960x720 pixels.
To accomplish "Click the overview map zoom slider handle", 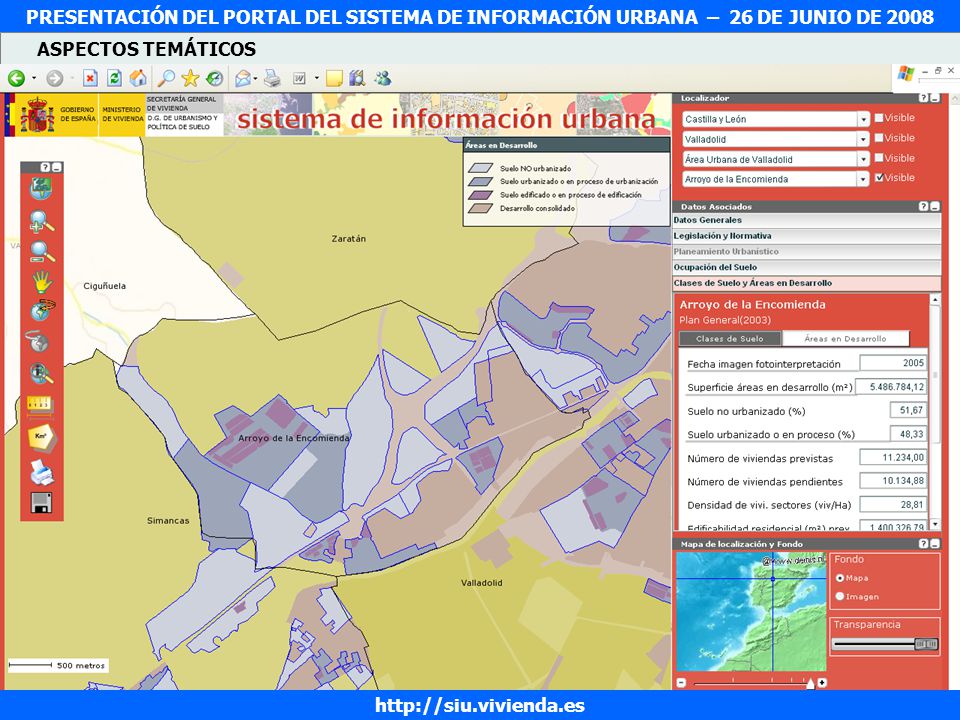I will coord(811,683).
